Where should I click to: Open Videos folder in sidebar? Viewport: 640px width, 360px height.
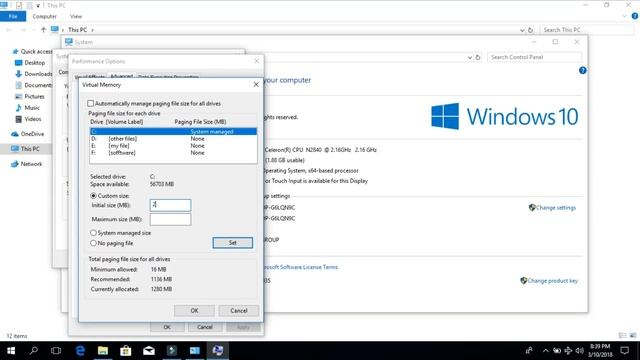pos(28,119)
